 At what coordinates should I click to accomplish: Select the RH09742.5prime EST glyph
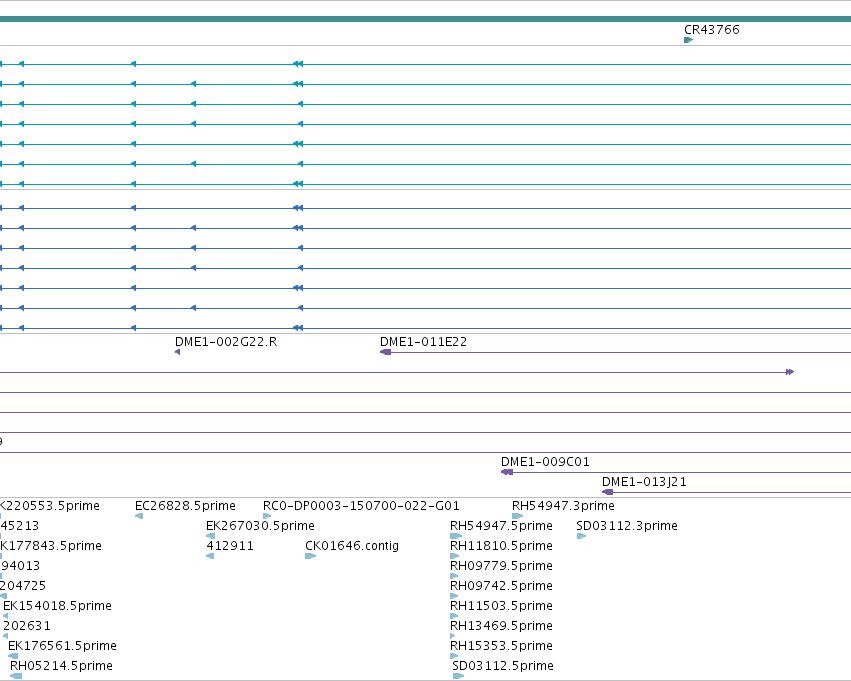click(x=455, y=596)
